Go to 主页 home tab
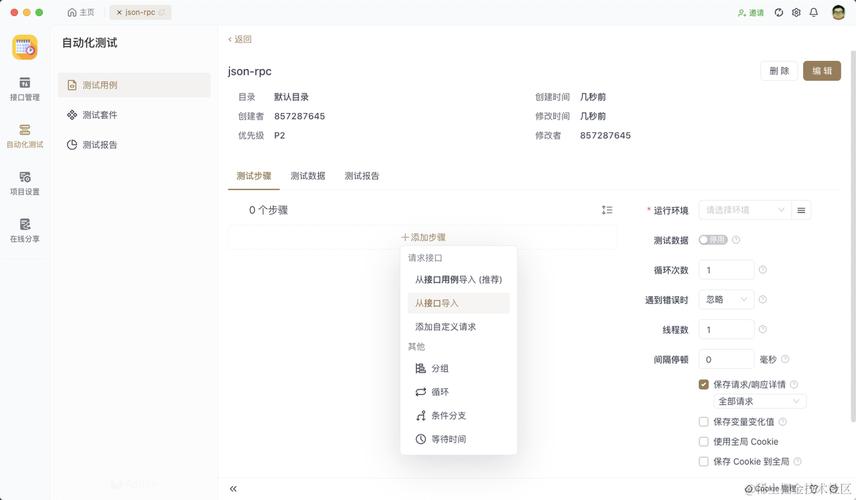The image size is (856, 500). click(x=81, y=12)
